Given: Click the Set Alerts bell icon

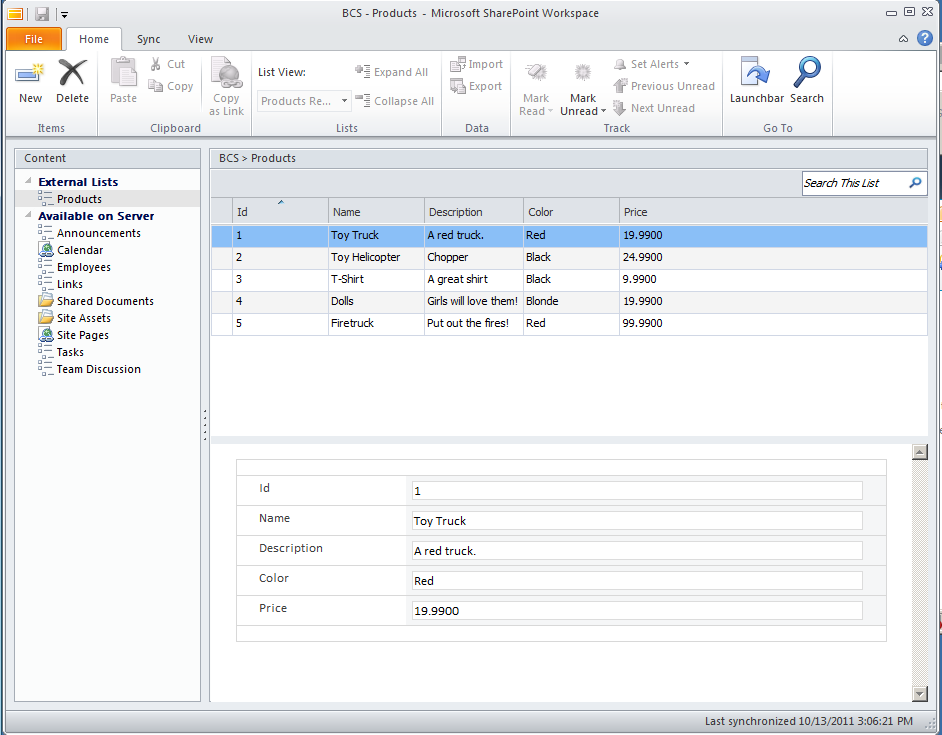Looking at the screenshot, I should (620, 64).
